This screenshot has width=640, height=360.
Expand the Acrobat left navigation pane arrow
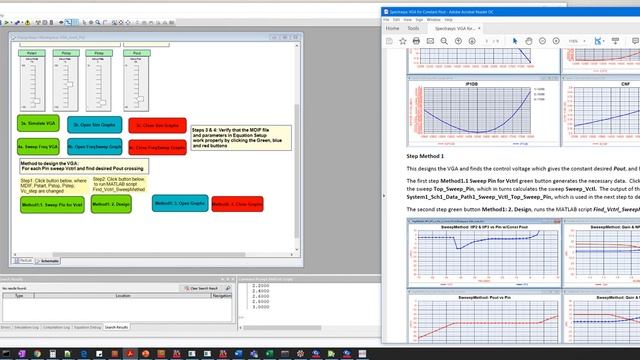point(384,196)
